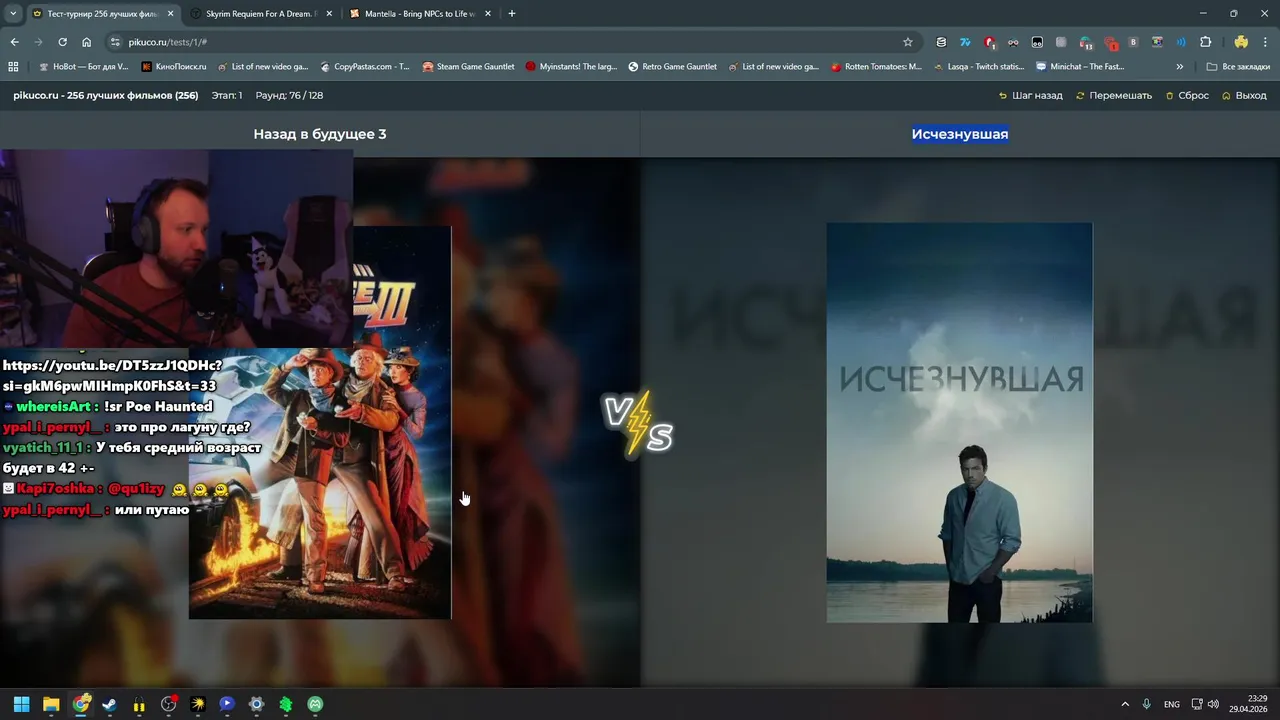Switch to the Skyrim Requiem For A Dream tab
Screen dimensions: 1280x720
[261, 14]
